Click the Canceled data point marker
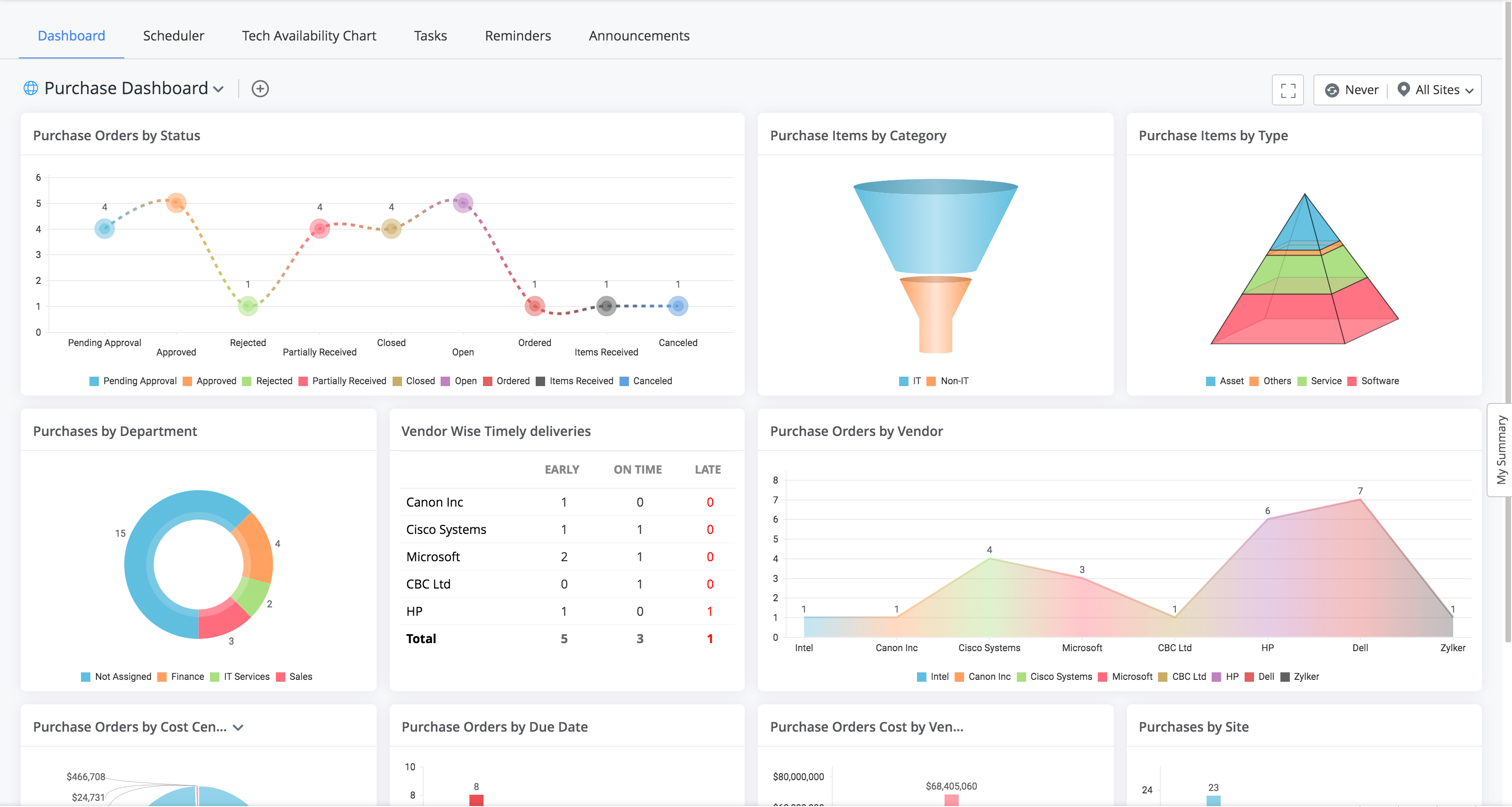 click(x=677, y=306)
